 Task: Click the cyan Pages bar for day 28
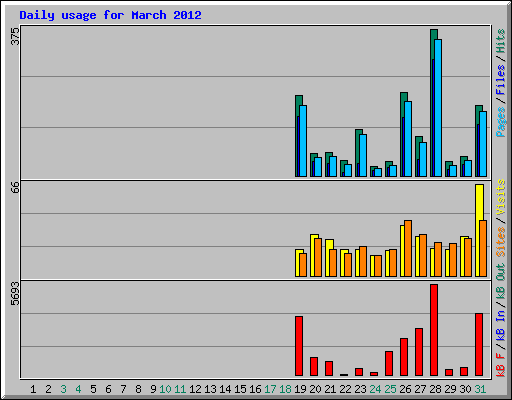click(438, 108)
